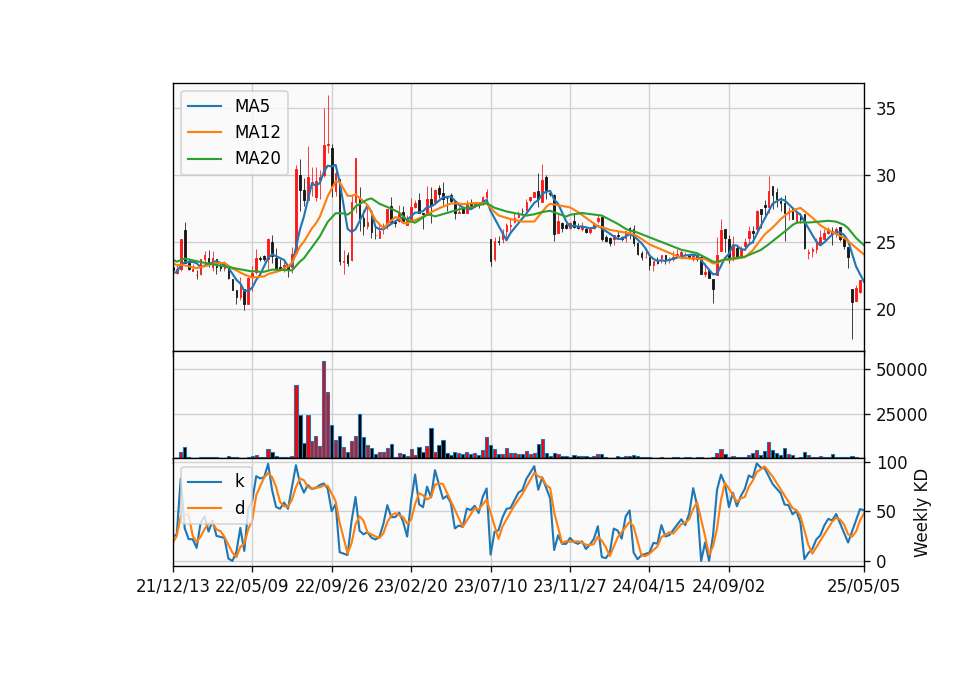960x690 pixels.
Task: Click the MA12 legend label
Action: tap(257, 132)
